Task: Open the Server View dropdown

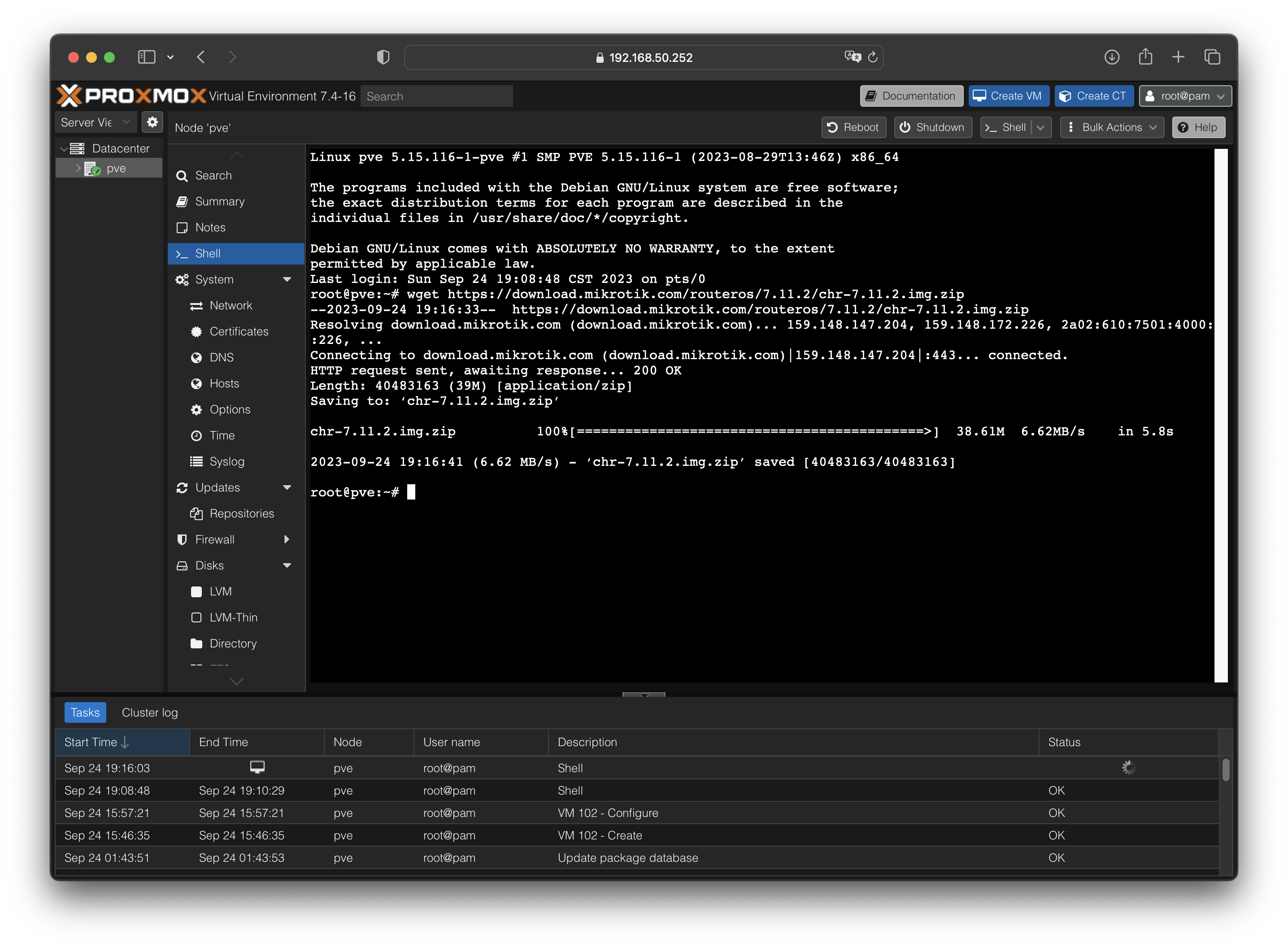Action: pos(95,122)
